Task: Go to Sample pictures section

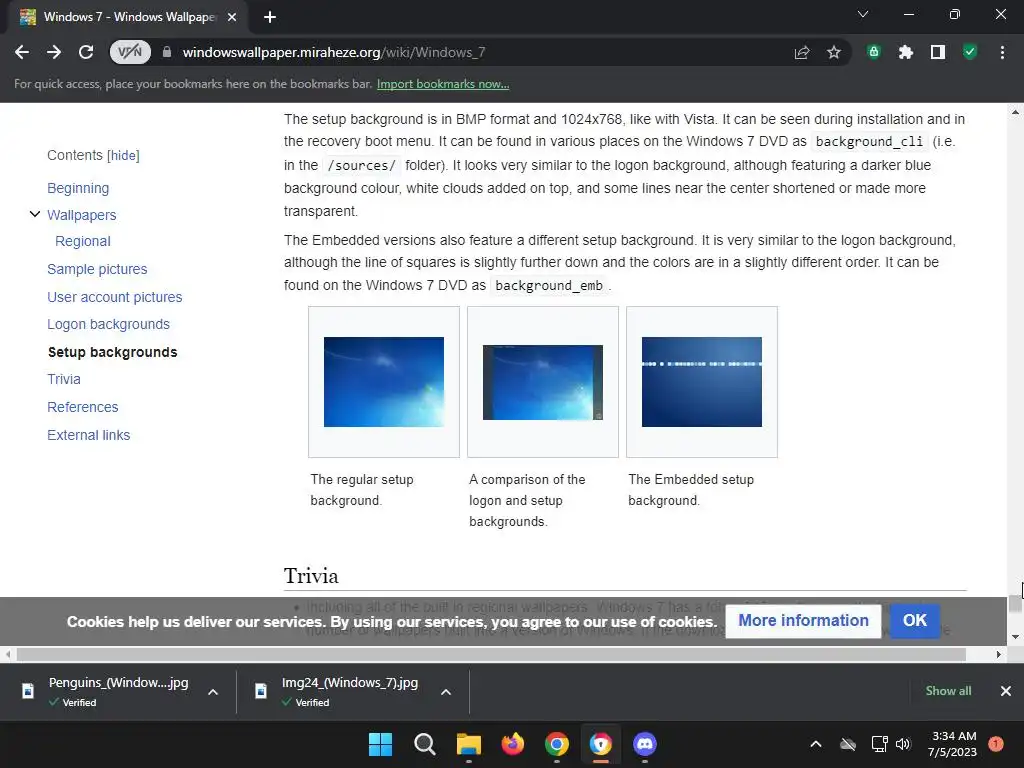Action: [97, 269]
